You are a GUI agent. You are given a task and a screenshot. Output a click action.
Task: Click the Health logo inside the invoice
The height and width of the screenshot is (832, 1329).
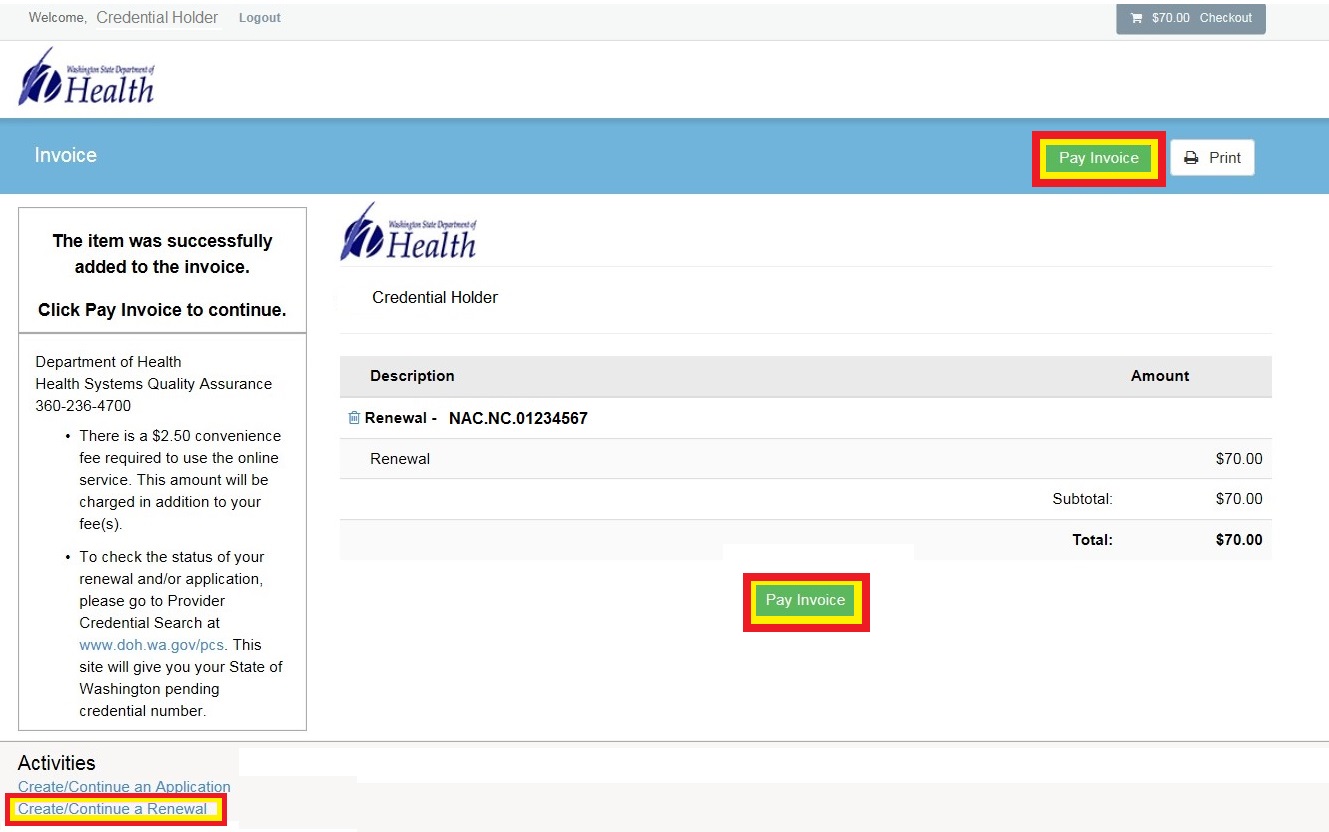click(x=409, y=232)
